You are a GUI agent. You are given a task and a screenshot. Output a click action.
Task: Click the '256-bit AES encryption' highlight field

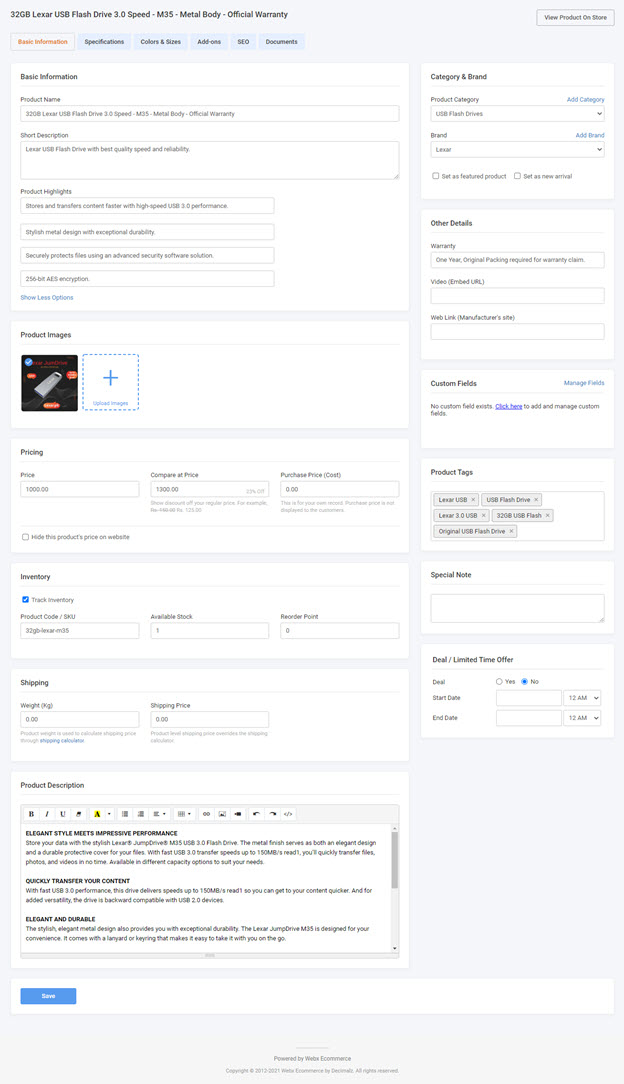(147, 279)
